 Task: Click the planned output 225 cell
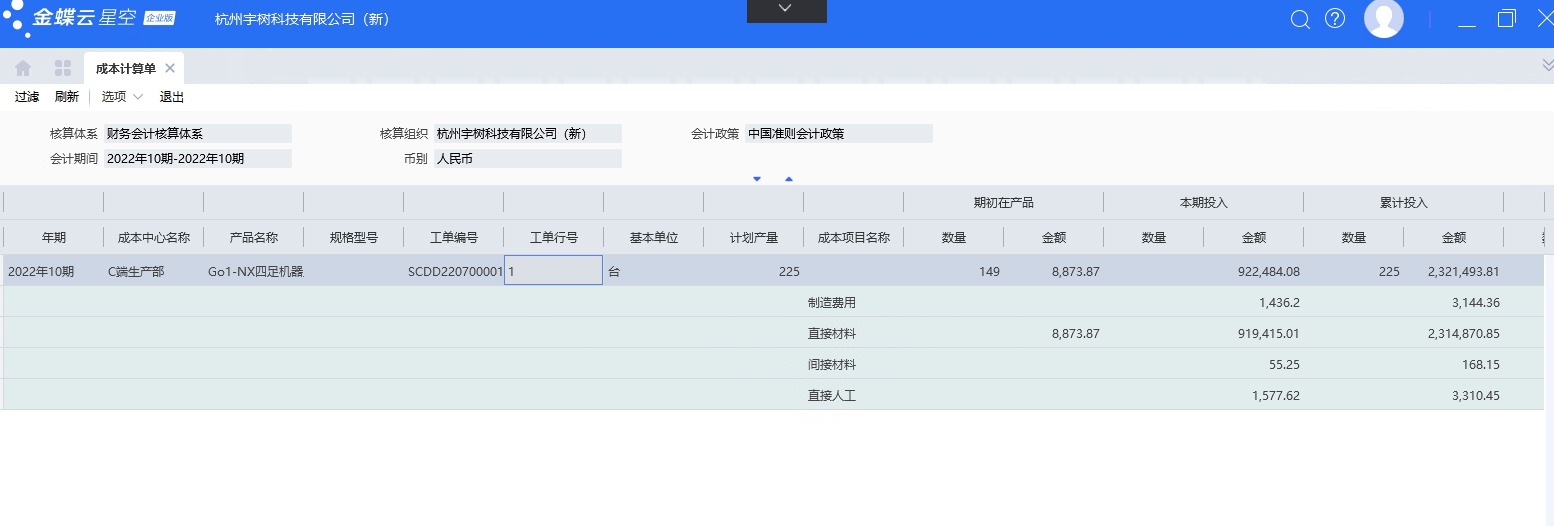754,271
